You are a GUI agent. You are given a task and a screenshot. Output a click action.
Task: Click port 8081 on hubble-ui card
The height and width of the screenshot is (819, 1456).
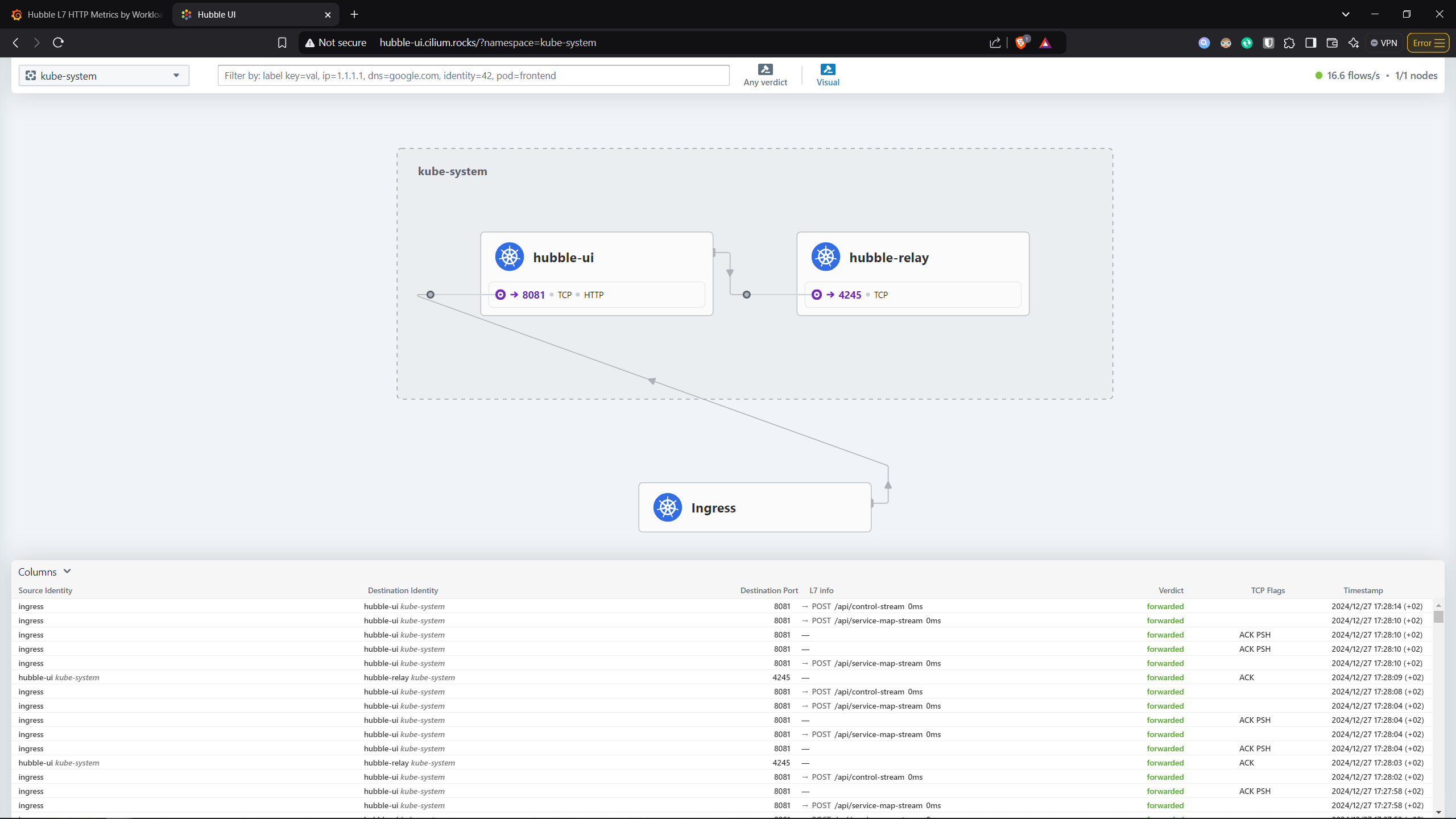pos(533,295)
